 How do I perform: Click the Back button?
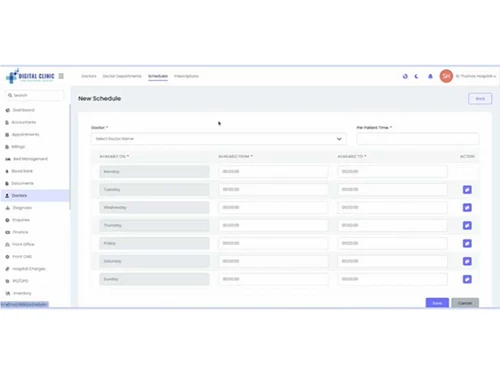[x=480, y=99]
